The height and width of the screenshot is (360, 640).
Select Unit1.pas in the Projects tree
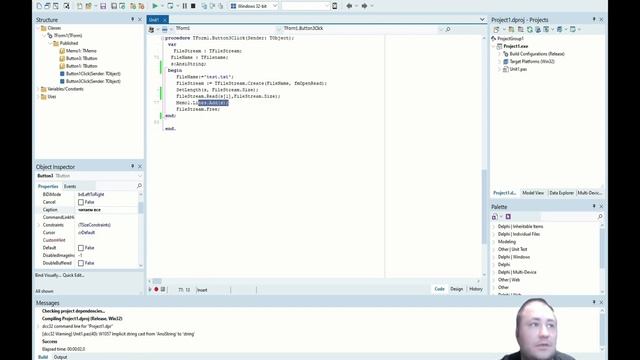(518, 69)
